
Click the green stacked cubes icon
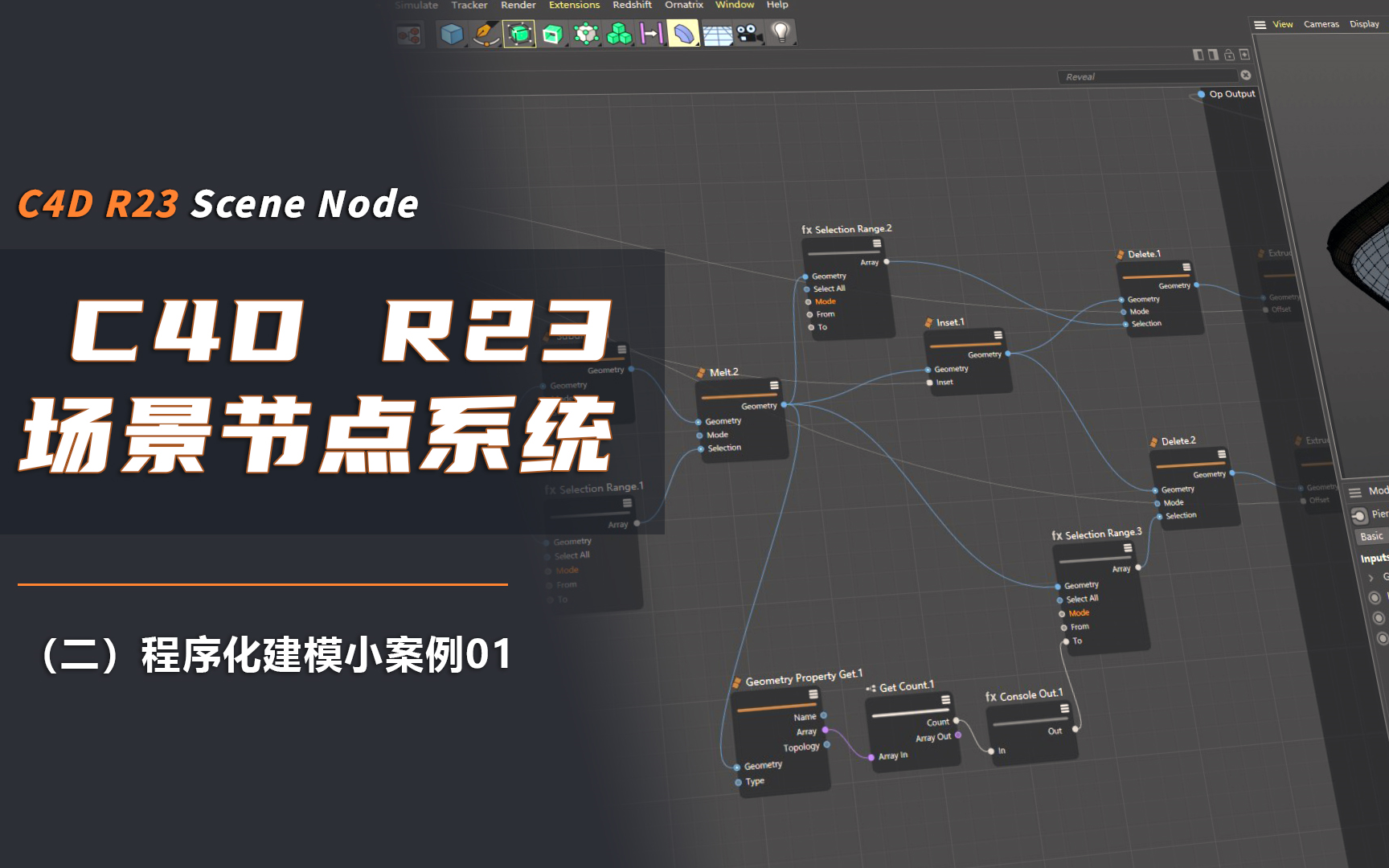point(619,34)
